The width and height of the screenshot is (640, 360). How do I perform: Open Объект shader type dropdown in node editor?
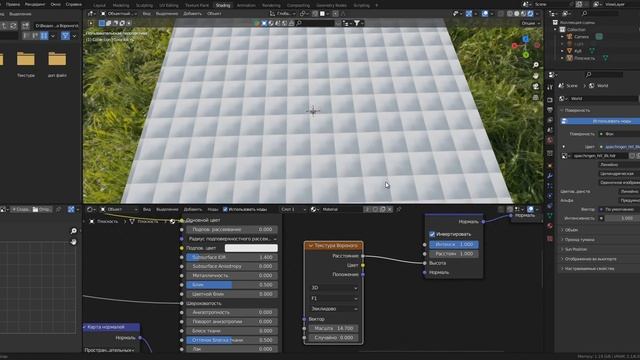coord(119,209)
